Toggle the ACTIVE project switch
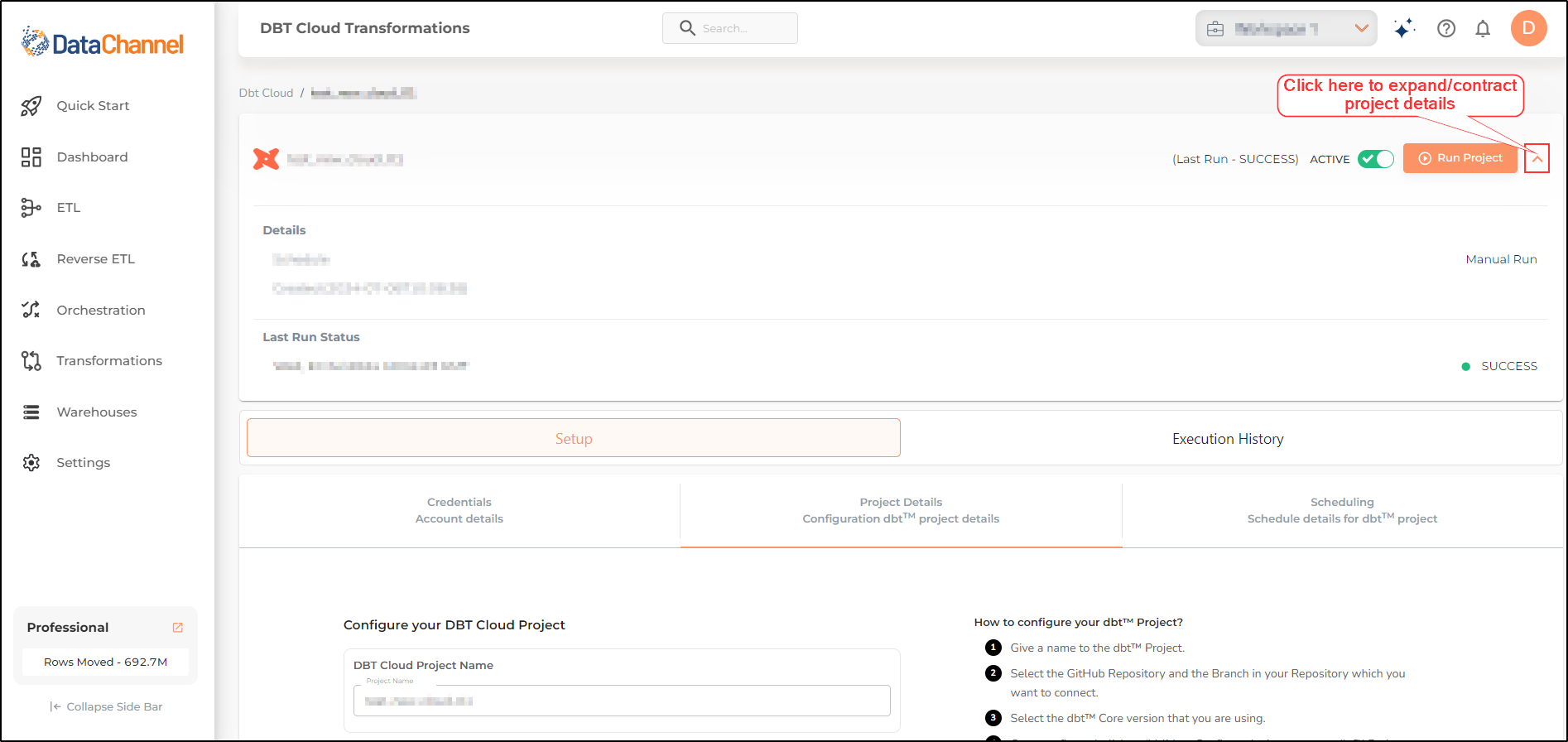 click(x=1376, y=159)
